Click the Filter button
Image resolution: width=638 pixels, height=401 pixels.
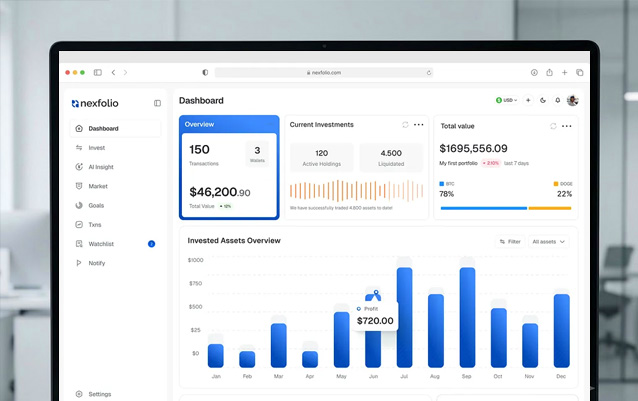click(x=510, y=242)
